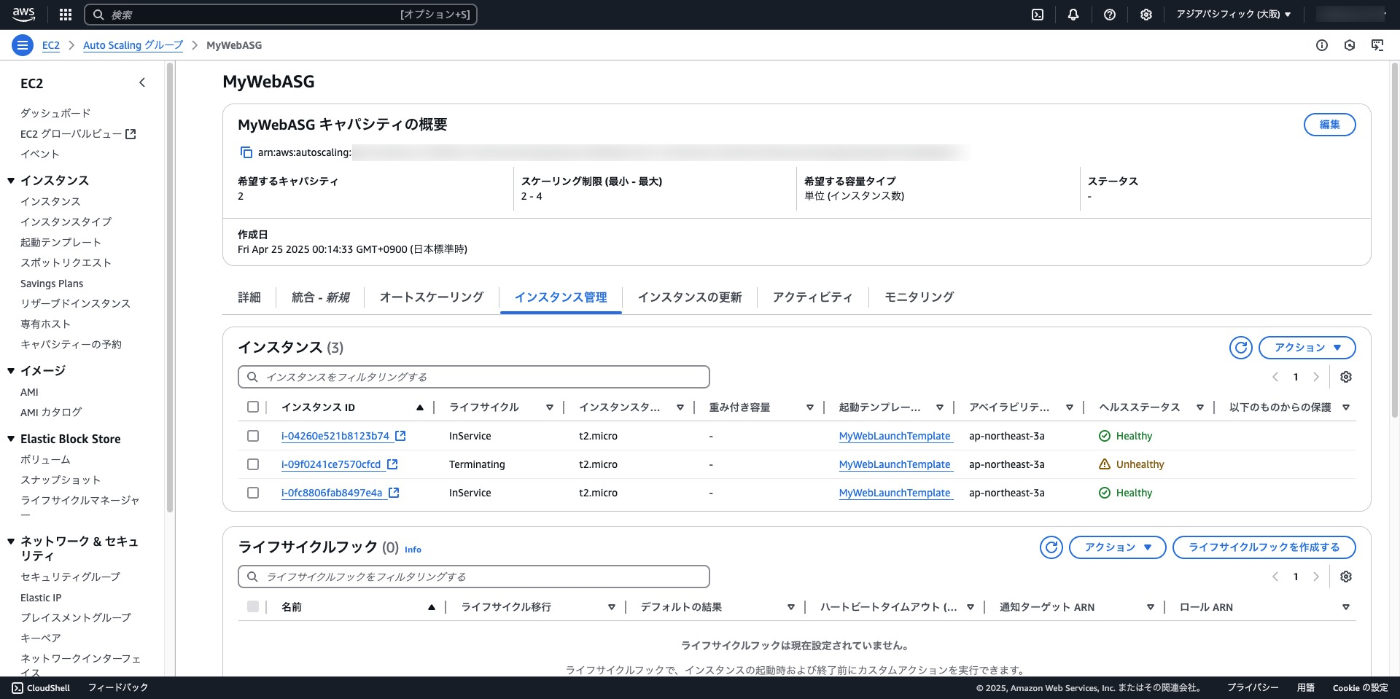The image size is (1400, 699).
Task: Go to previous page of instances table
Action: point(1275,377)
